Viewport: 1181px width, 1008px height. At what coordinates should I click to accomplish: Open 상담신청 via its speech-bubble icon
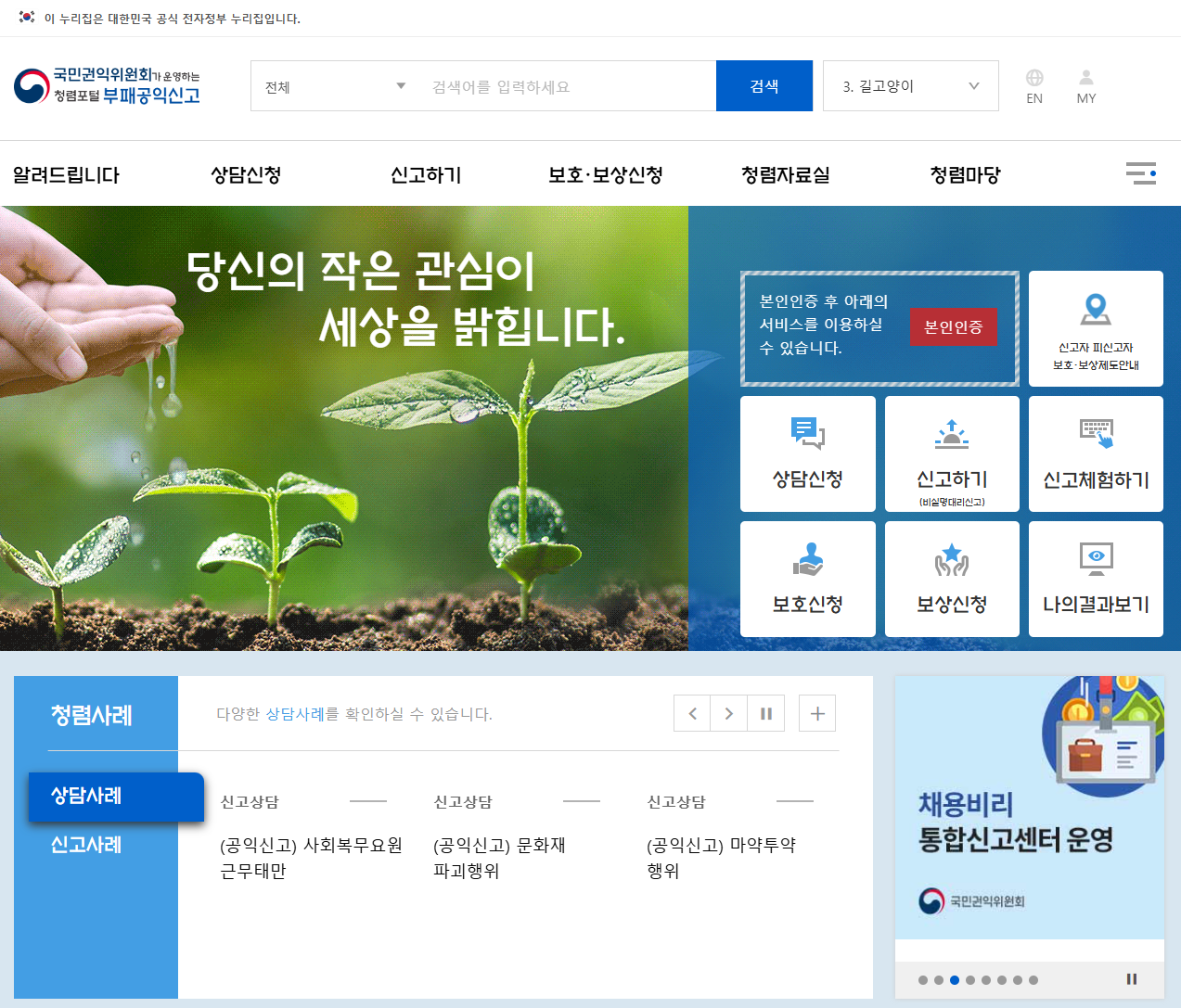coord(806,434)
